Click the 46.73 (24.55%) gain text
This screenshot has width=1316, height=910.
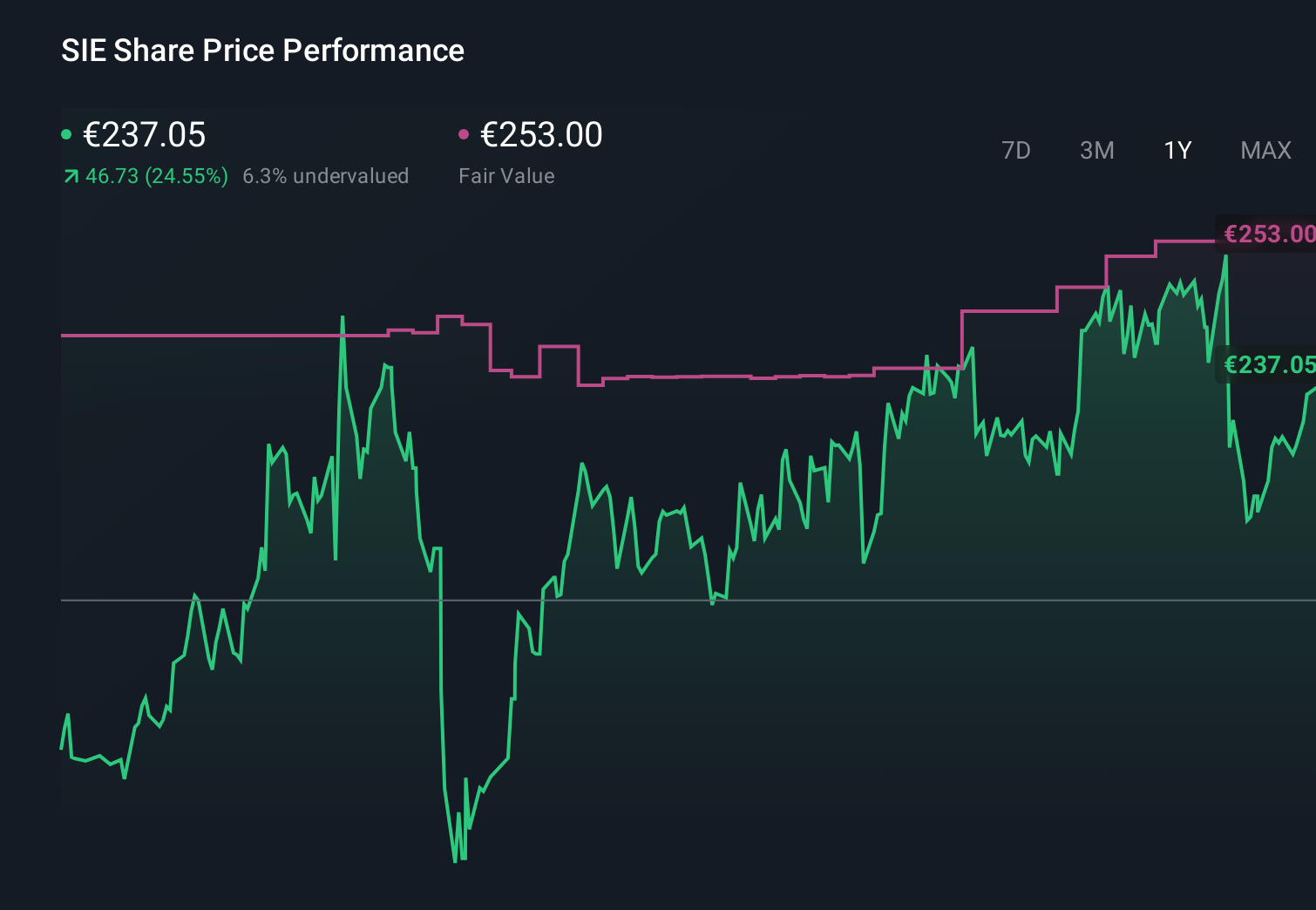(155, 175)
